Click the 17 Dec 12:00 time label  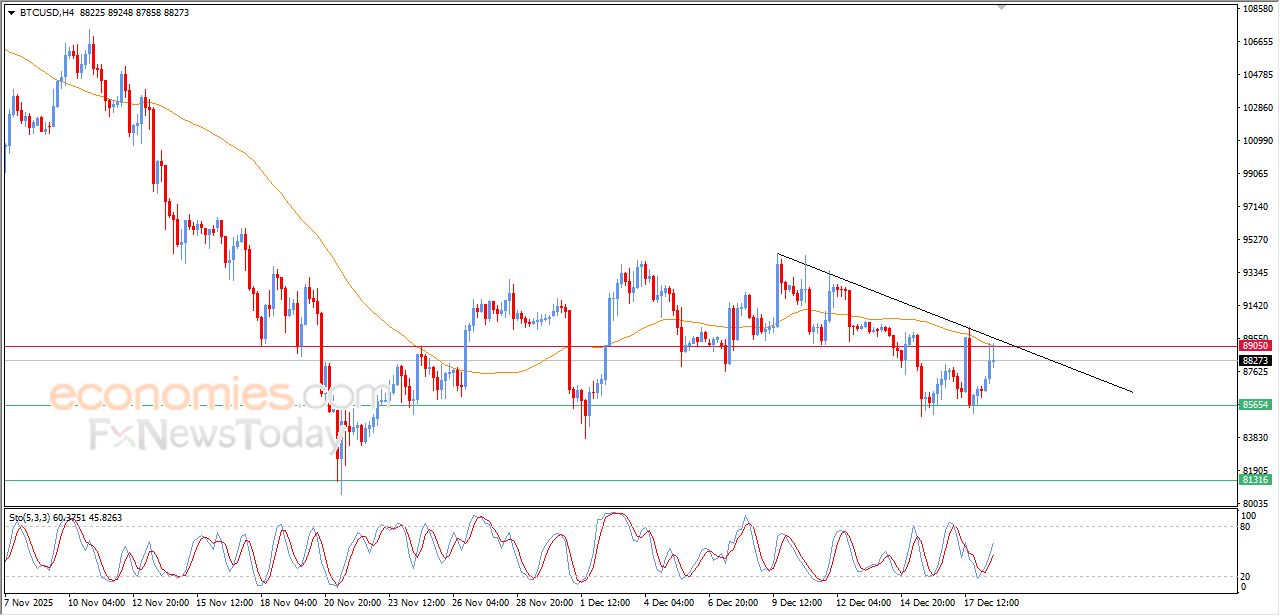tap(992, 603)
